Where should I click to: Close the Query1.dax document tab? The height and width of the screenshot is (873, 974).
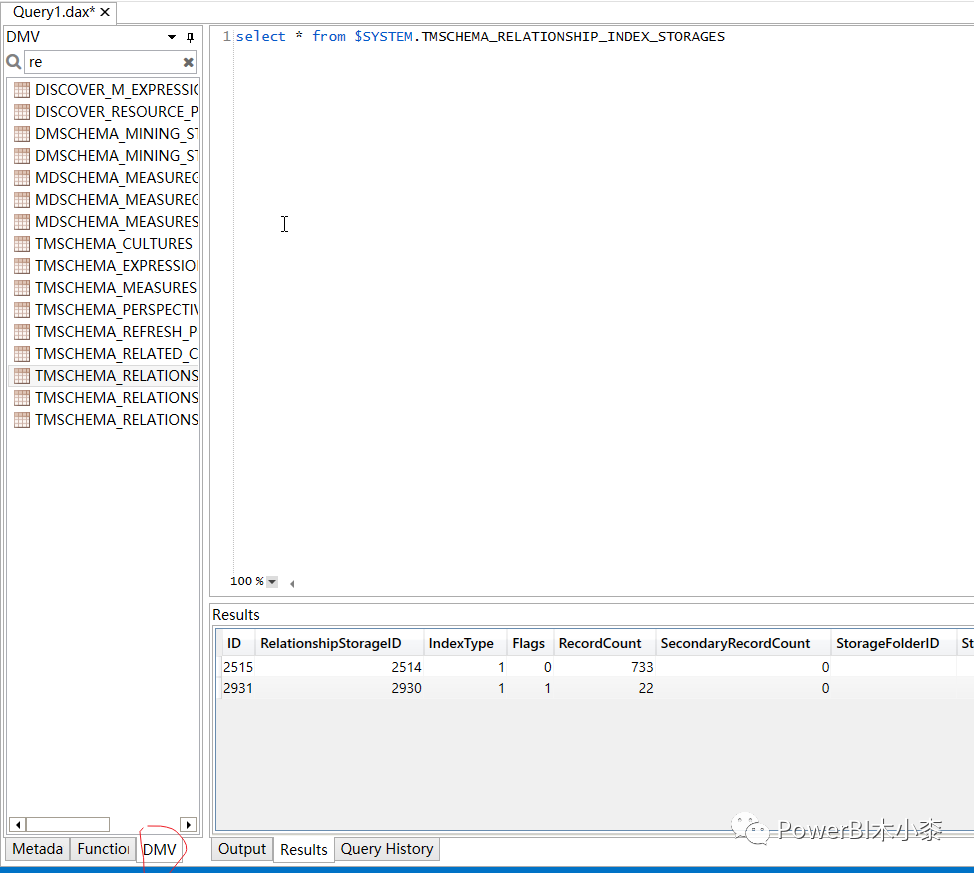pos(104,13)
